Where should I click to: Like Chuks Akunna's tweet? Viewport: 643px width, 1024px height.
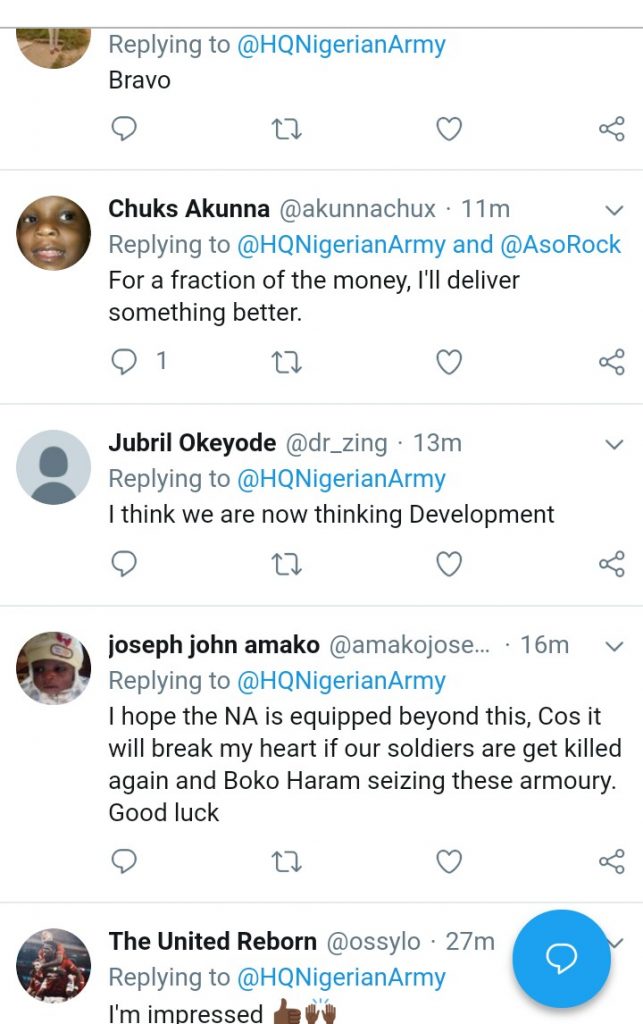coord(449,362)
